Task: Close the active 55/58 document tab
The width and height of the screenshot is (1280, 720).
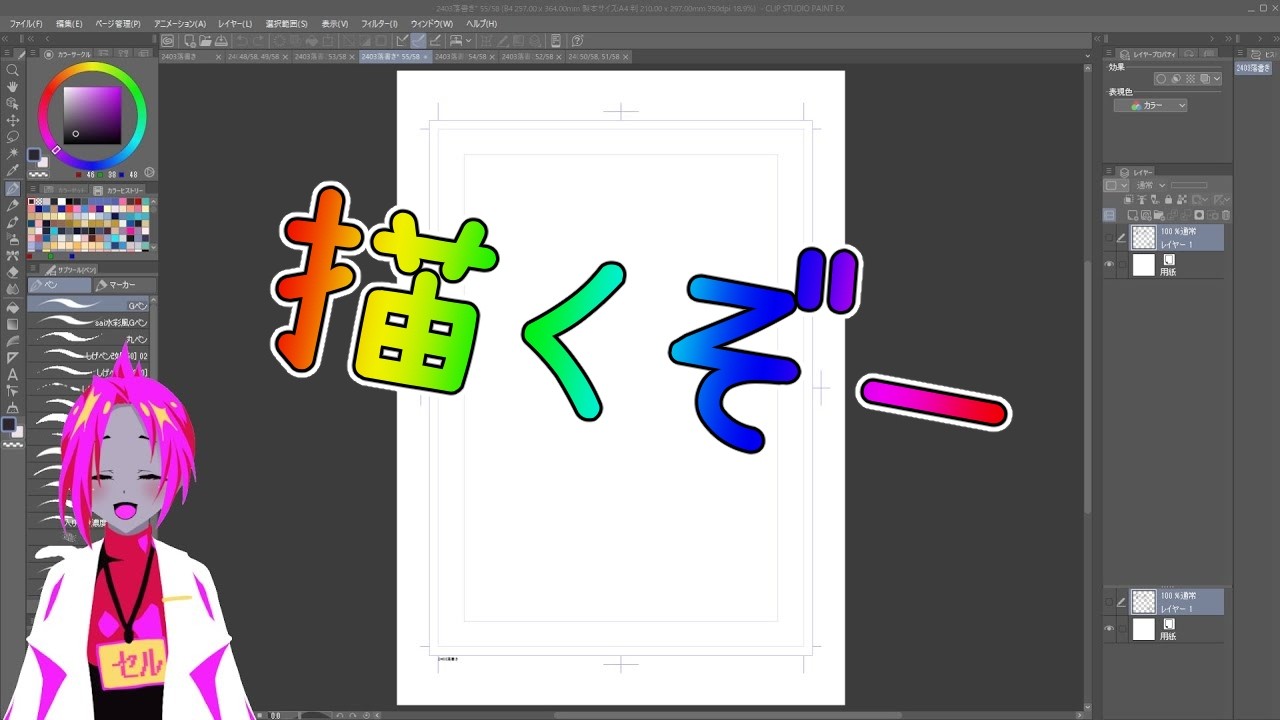Action: pyautogui.click(x=427, y=57)
